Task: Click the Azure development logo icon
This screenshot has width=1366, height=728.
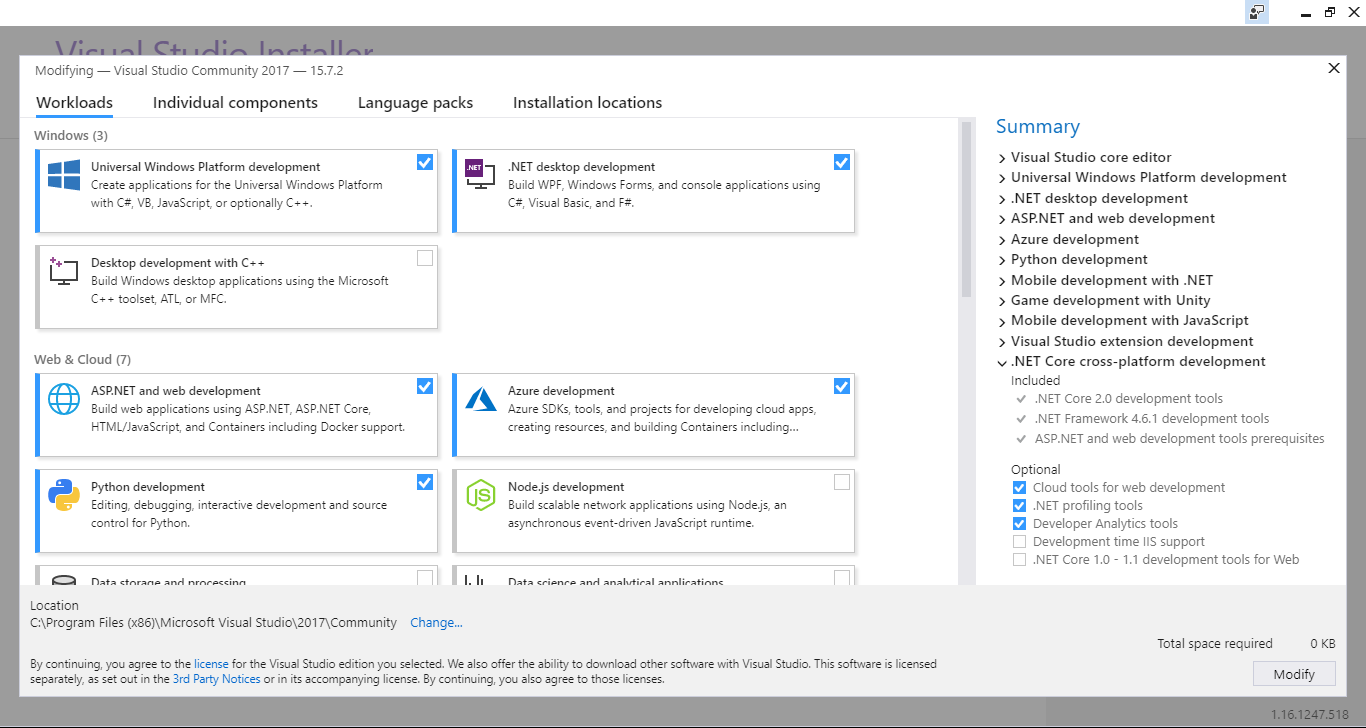Action: coord(480,399)
